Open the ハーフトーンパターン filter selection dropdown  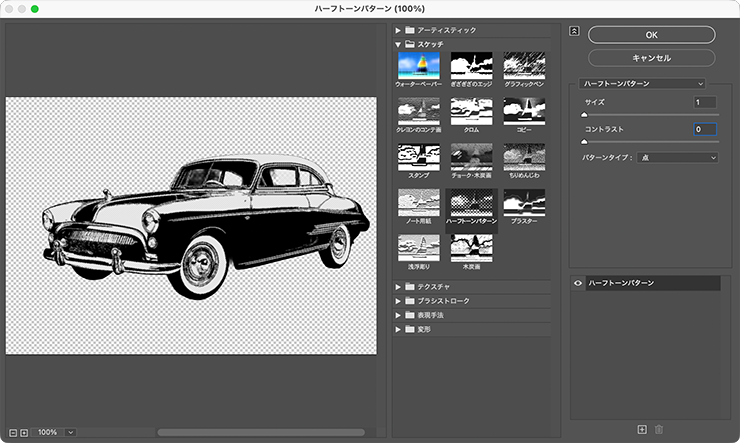point(644,84)
